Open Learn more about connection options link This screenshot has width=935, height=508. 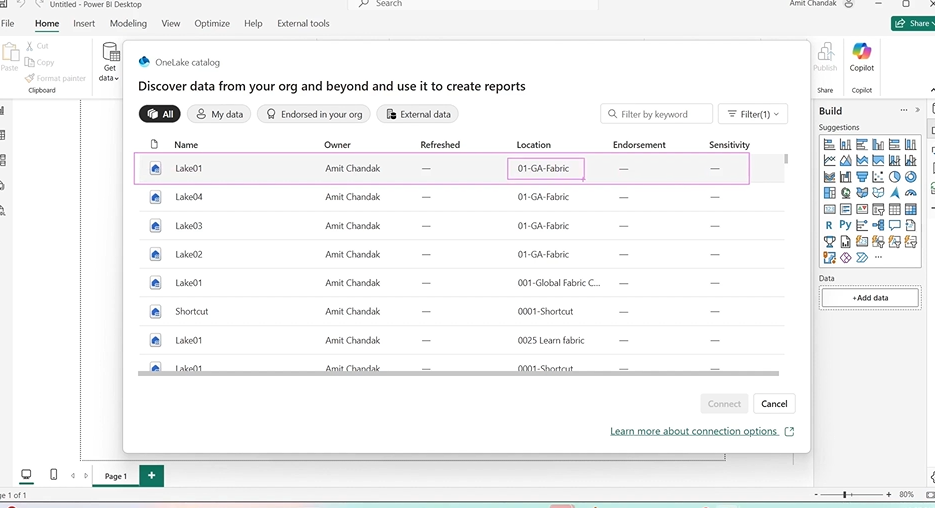pyautogui.click(x=702, y=431)
